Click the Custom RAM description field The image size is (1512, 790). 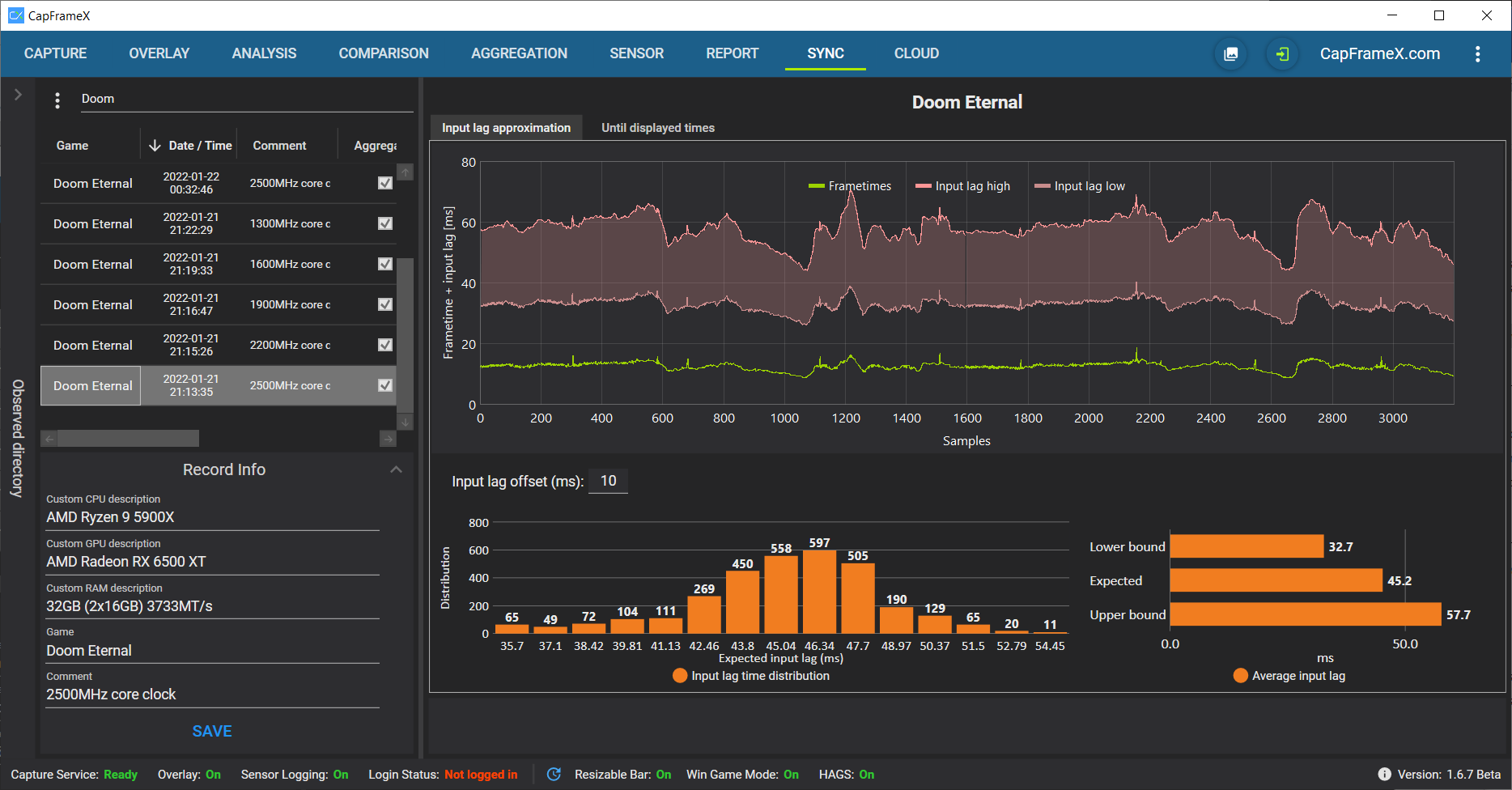(212, 606)
